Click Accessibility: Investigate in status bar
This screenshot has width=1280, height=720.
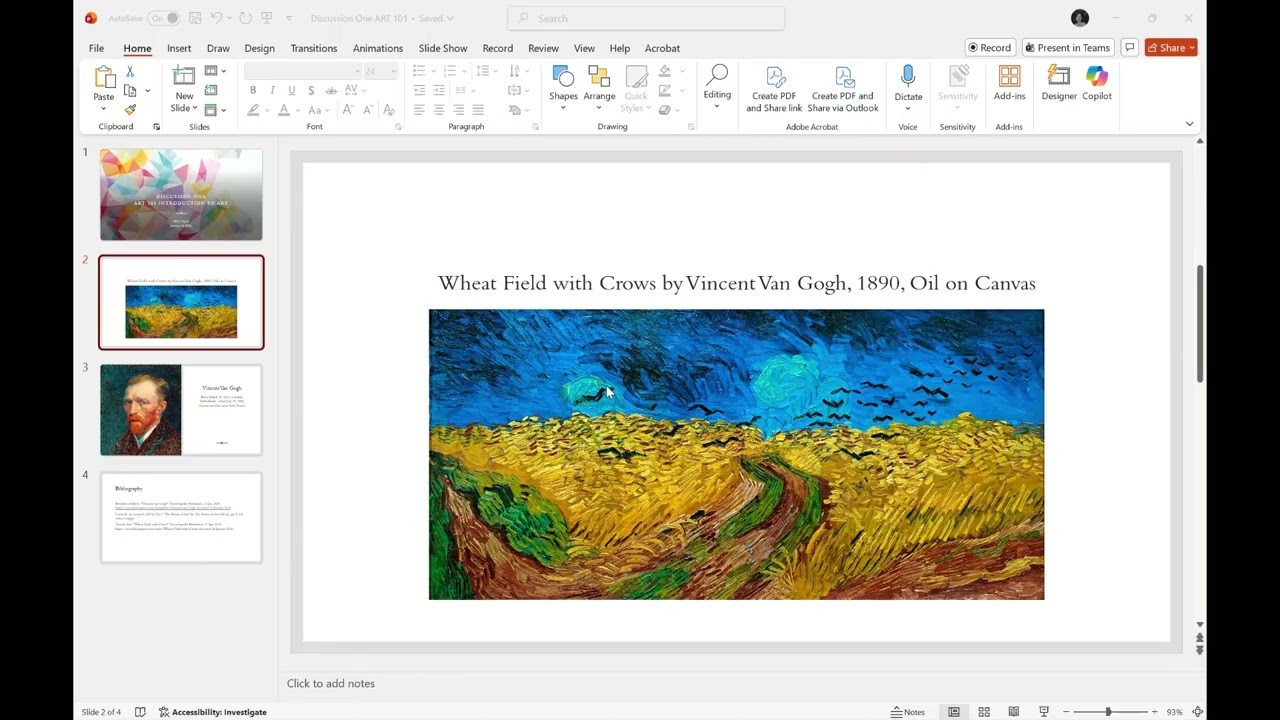click(x=213, y=712)
